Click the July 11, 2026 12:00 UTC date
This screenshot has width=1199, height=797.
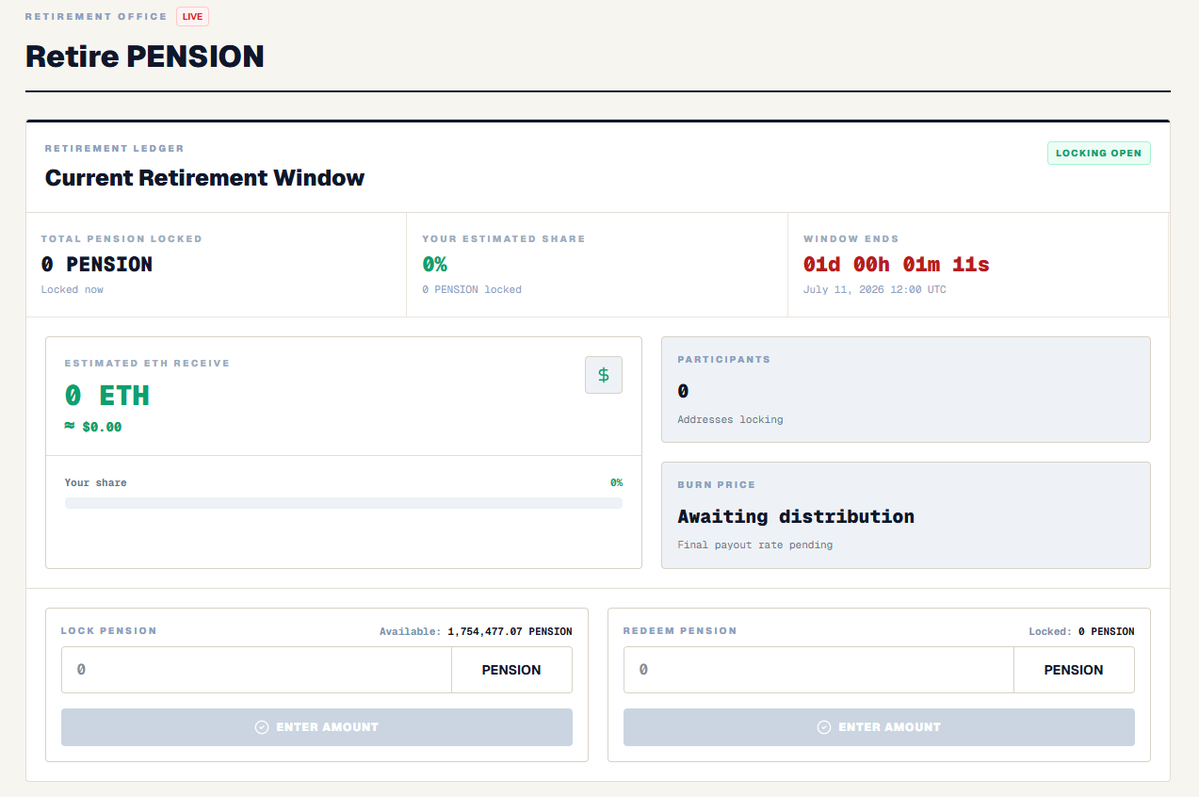(875, 289)
